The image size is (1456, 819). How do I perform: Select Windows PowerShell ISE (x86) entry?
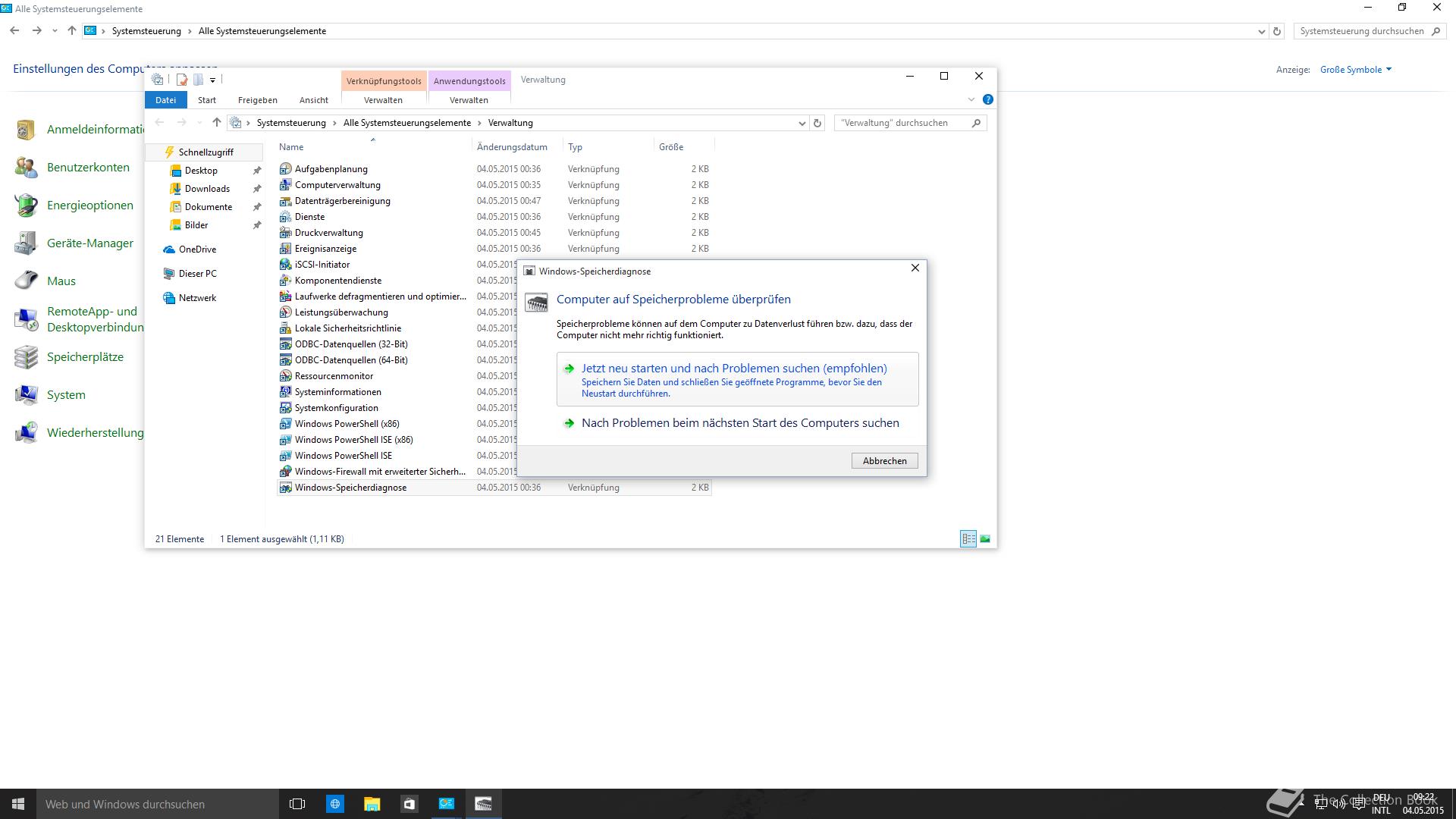[353, 440]
